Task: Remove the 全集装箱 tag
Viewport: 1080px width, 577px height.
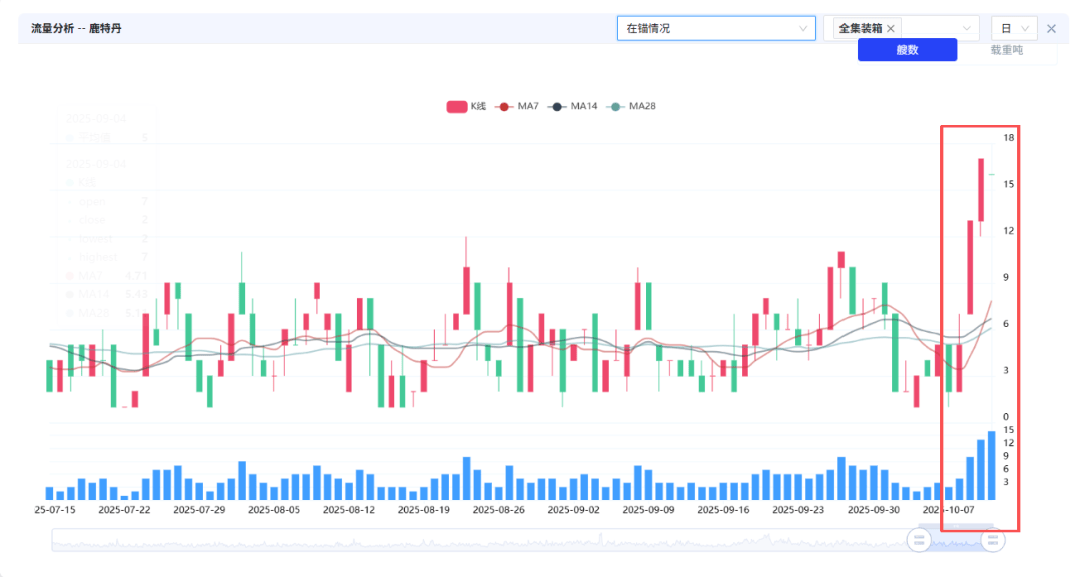Action: pos(891,29)
